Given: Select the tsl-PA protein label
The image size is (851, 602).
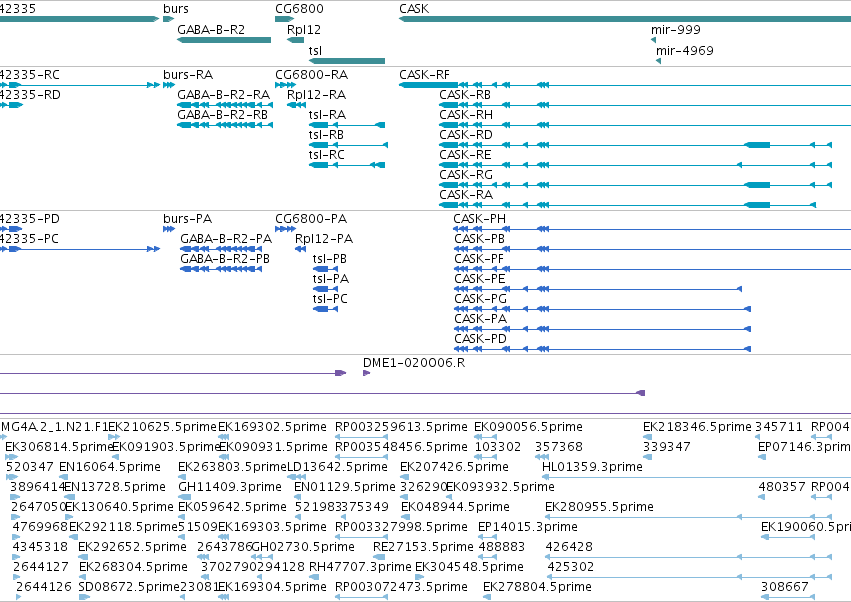Looking at the screenshot, I should tap(331, 279).
